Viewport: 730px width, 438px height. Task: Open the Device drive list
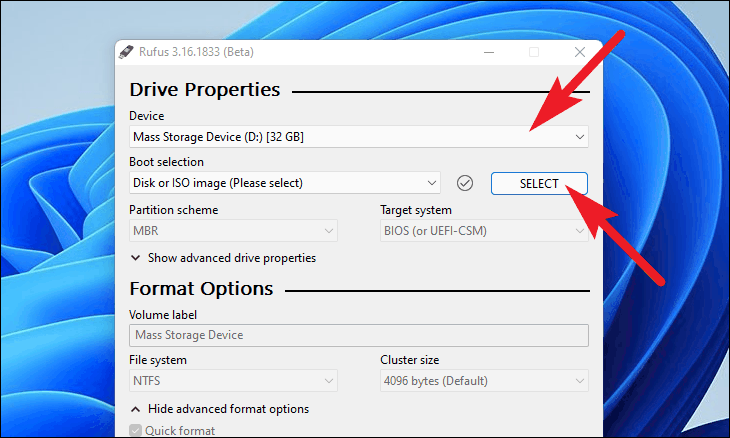[358, 137]
